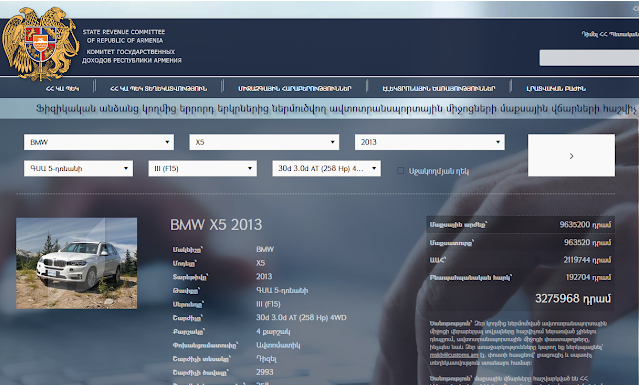Open the ԼՐԱՏՎԱԿԱՆ ԲԱԺԻՆ menu
The image size is (639, 385).
(x=556, y=88)
